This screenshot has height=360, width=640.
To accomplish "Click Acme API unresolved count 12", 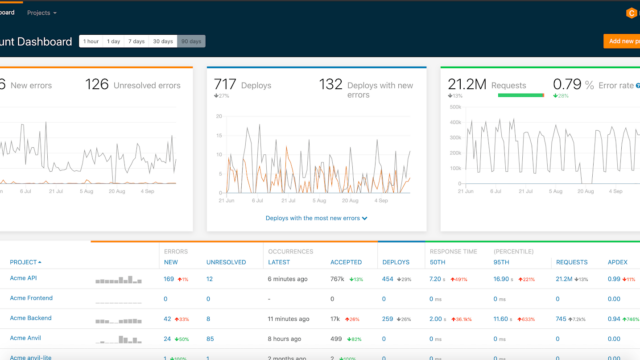I will pyautogui.click(x=209, y=279).
